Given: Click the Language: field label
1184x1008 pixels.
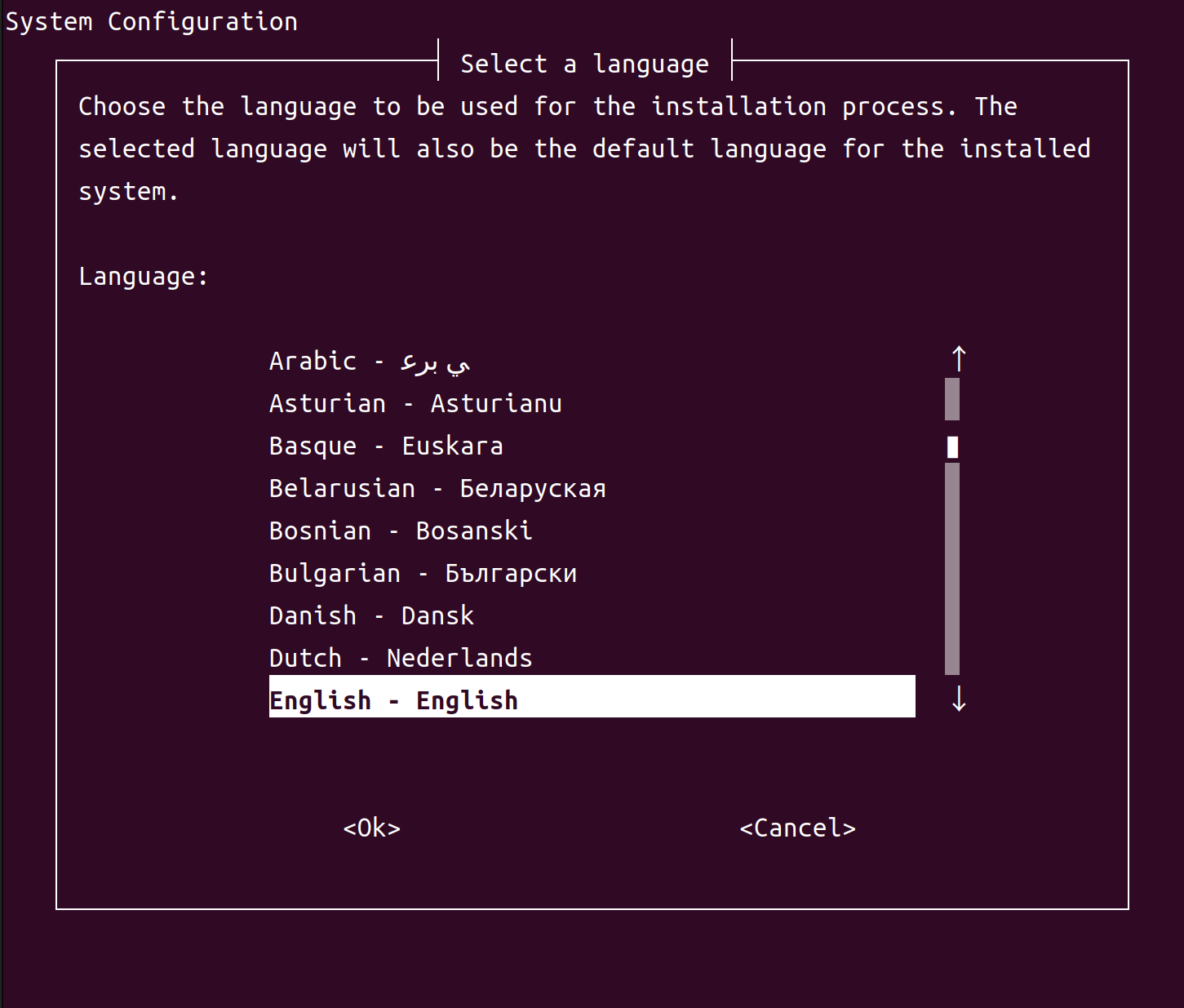Looking at the screenshot, I should pos(142,276).
